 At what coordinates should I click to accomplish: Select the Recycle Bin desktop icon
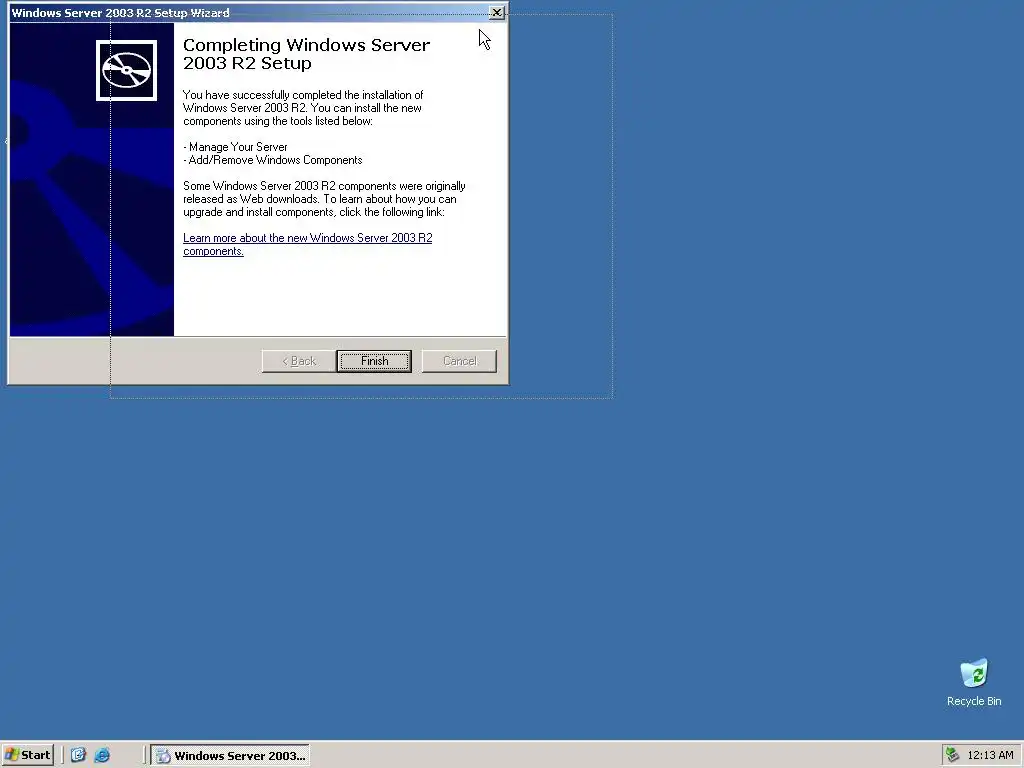pyautogui.click(x=974, y=682)
